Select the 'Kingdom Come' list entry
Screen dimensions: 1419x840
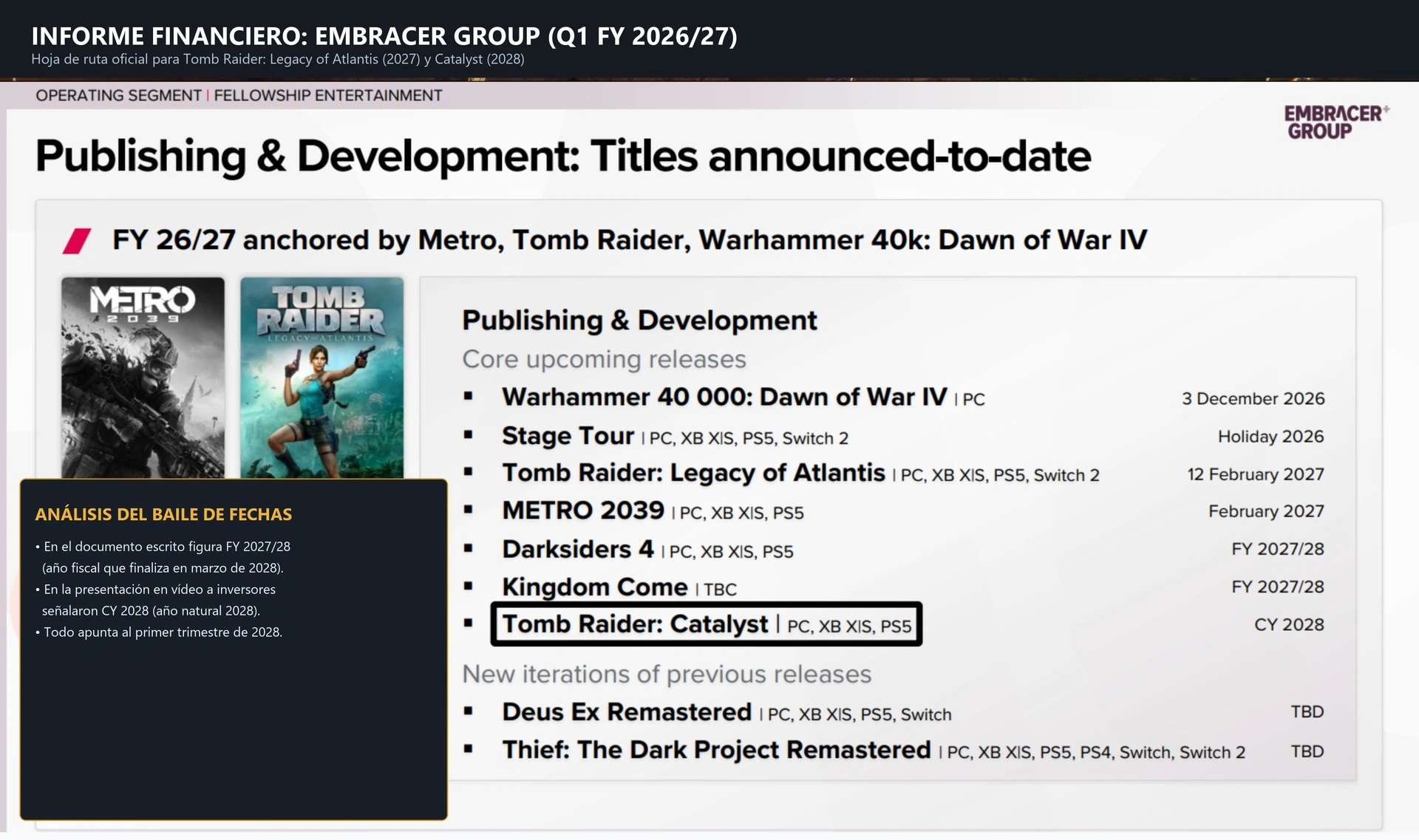tap(619, 587)
